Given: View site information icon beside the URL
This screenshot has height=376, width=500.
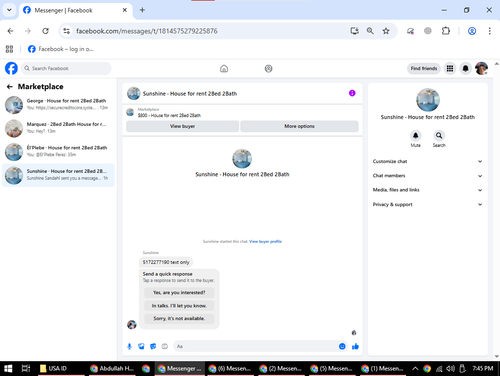Looking at the screenshot, I should coord(67,31).
